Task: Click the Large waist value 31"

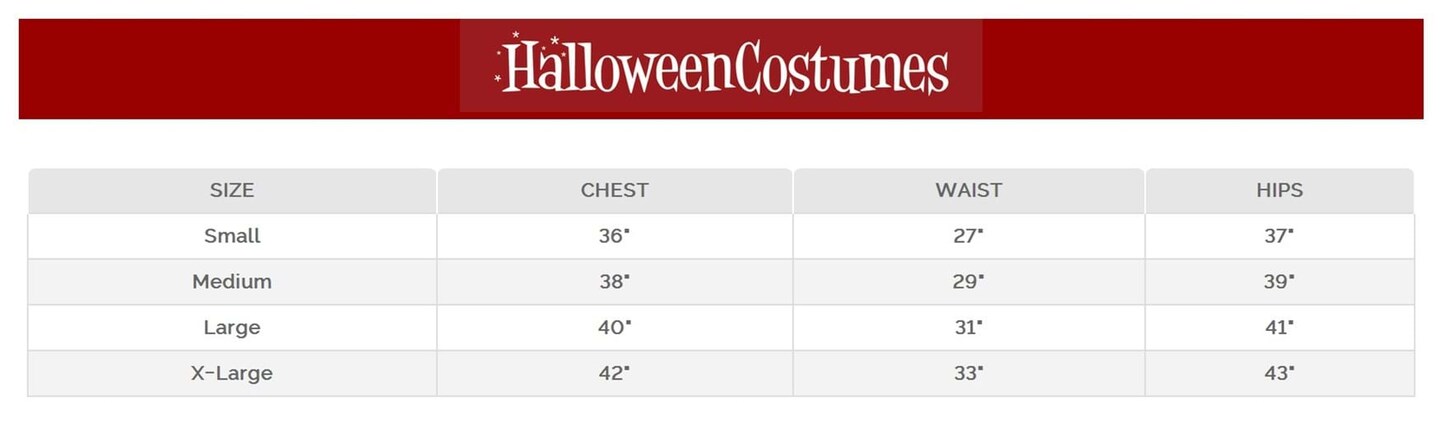Action: [x=968, y=328]
